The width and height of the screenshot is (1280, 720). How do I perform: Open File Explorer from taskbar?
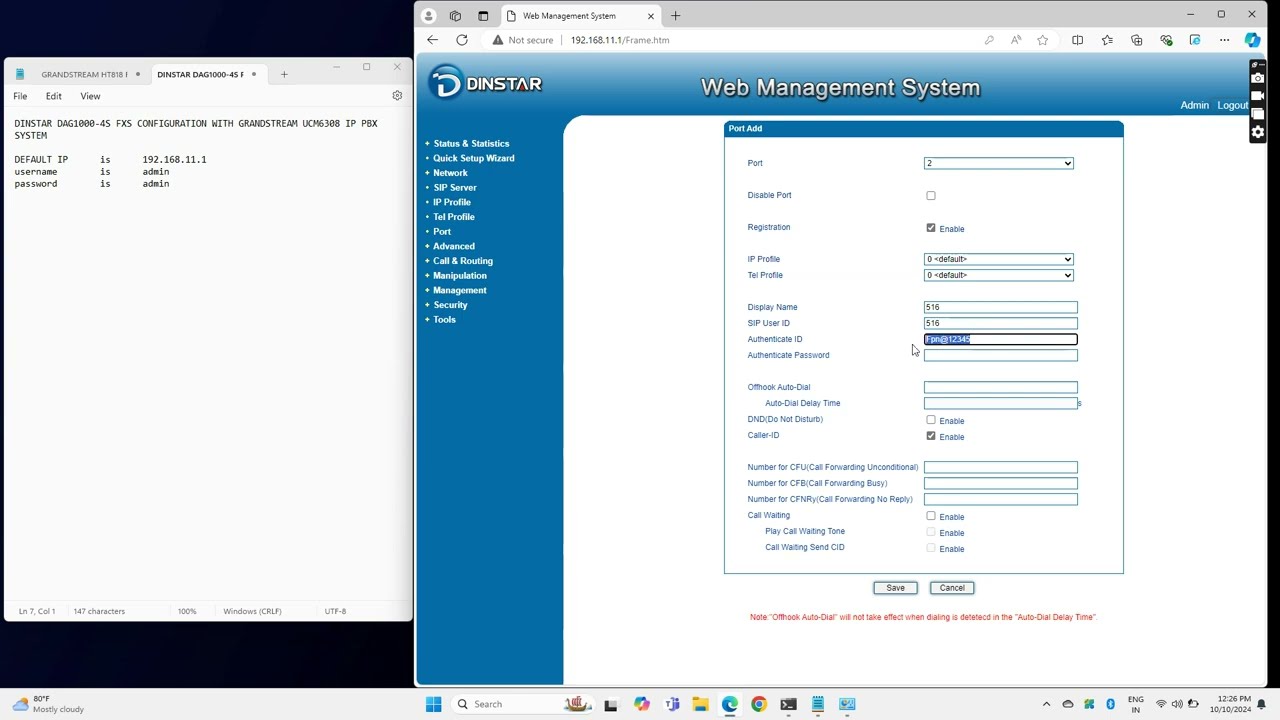pos(700,704)
